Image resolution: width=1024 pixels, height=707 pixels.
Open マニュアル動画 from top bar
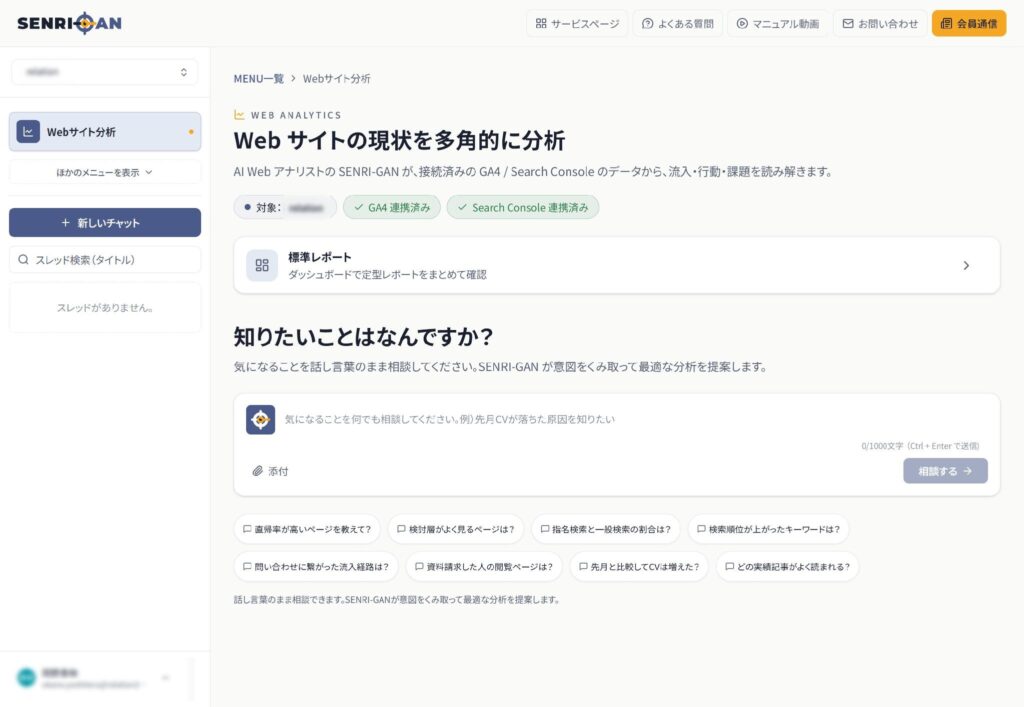(x=778, y=24)
